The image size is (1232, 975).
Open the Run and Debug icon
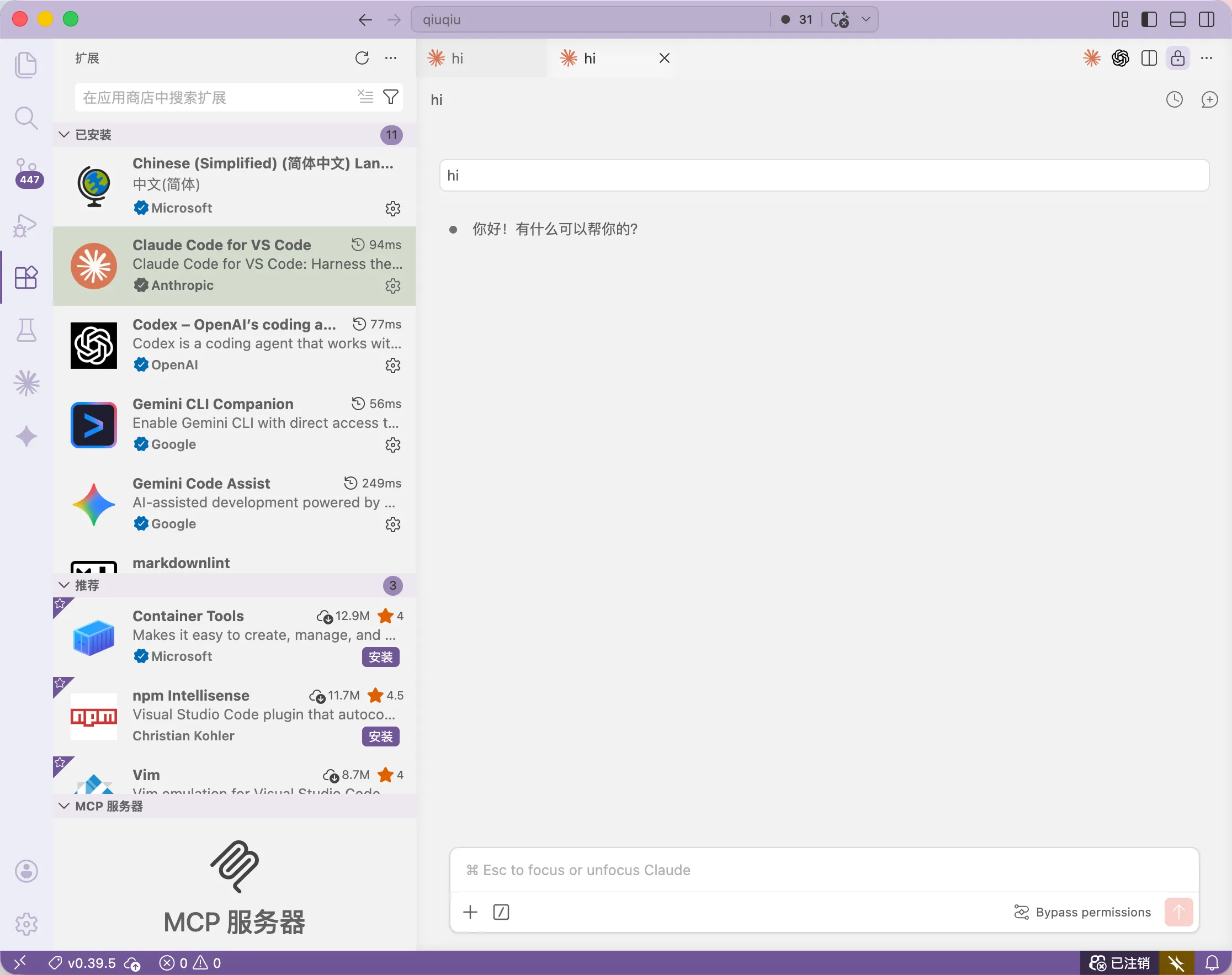26,225
